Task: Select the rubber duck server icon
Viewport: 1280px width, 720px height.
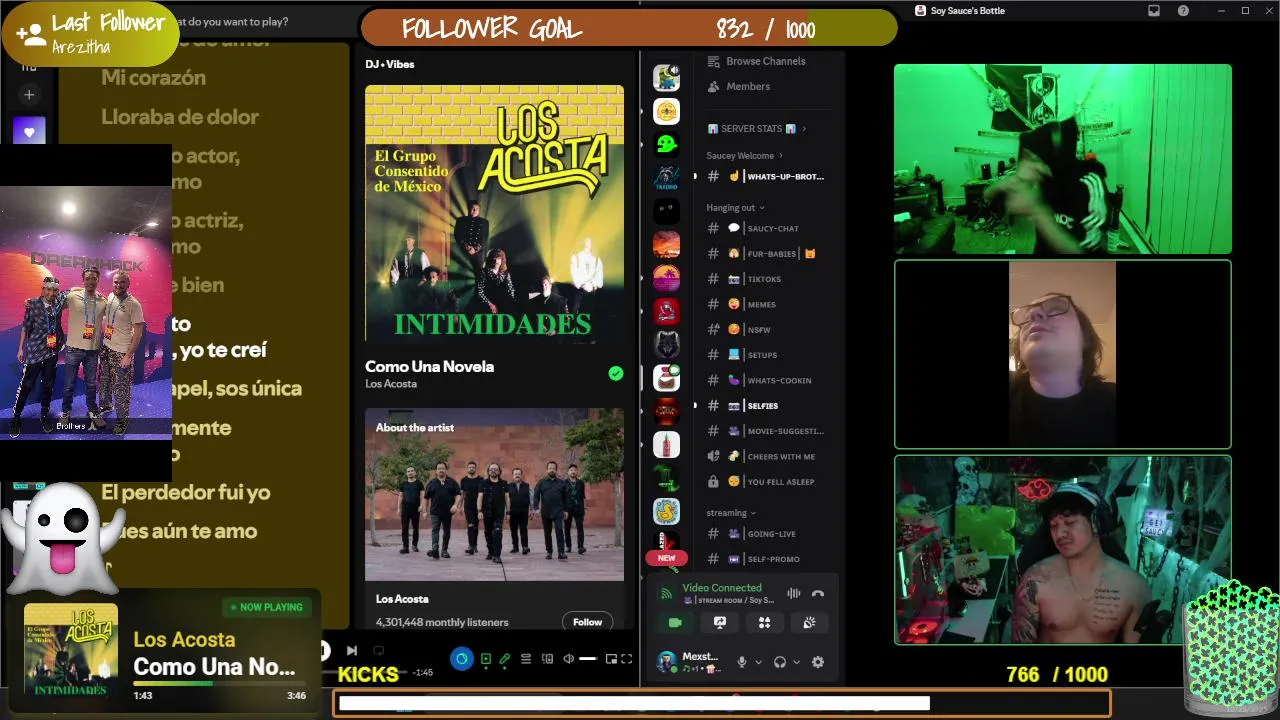Action: point(667,512)
